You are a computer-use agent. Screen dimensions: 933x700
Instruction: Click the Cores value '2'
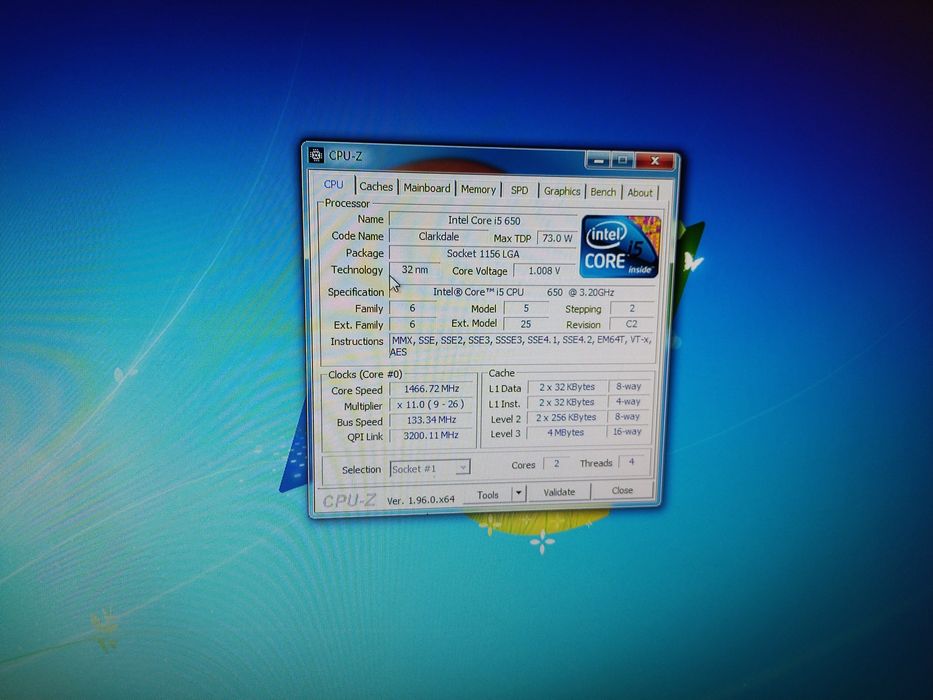tap(556, 463)
